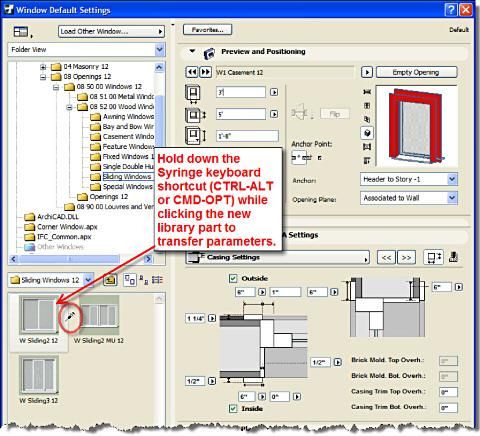480x436 pixels.
Task: Open the Casing Settings page dropdown
Action: point(277,257)
